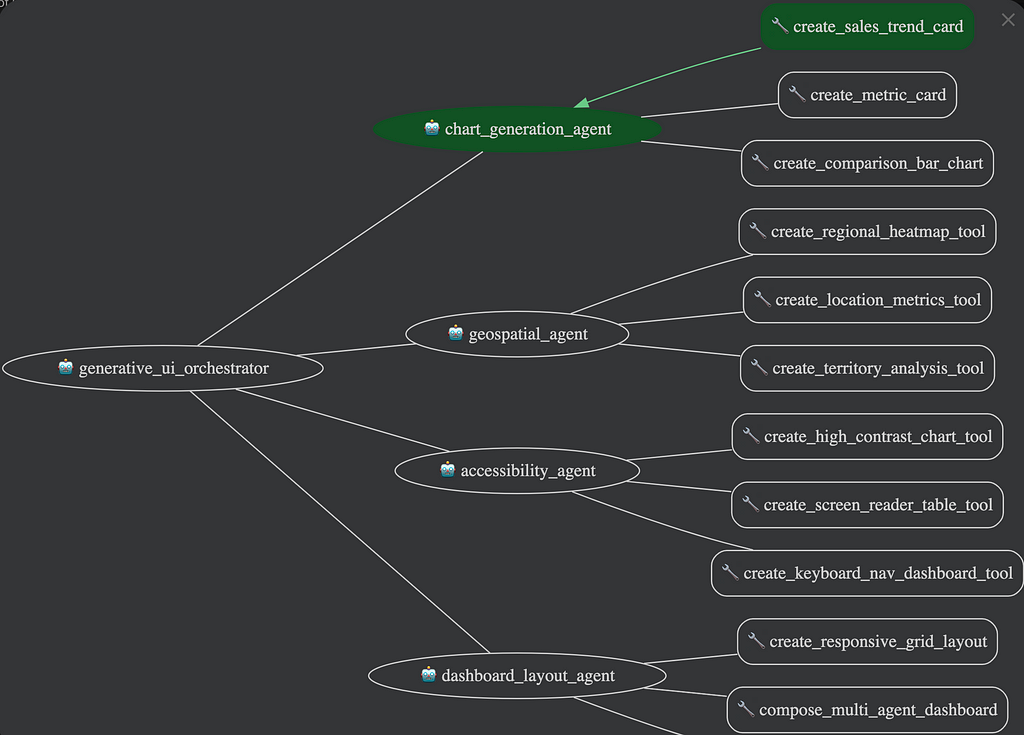Click the create_comparison_bar_chart tool label

click(x=878, y=163)
